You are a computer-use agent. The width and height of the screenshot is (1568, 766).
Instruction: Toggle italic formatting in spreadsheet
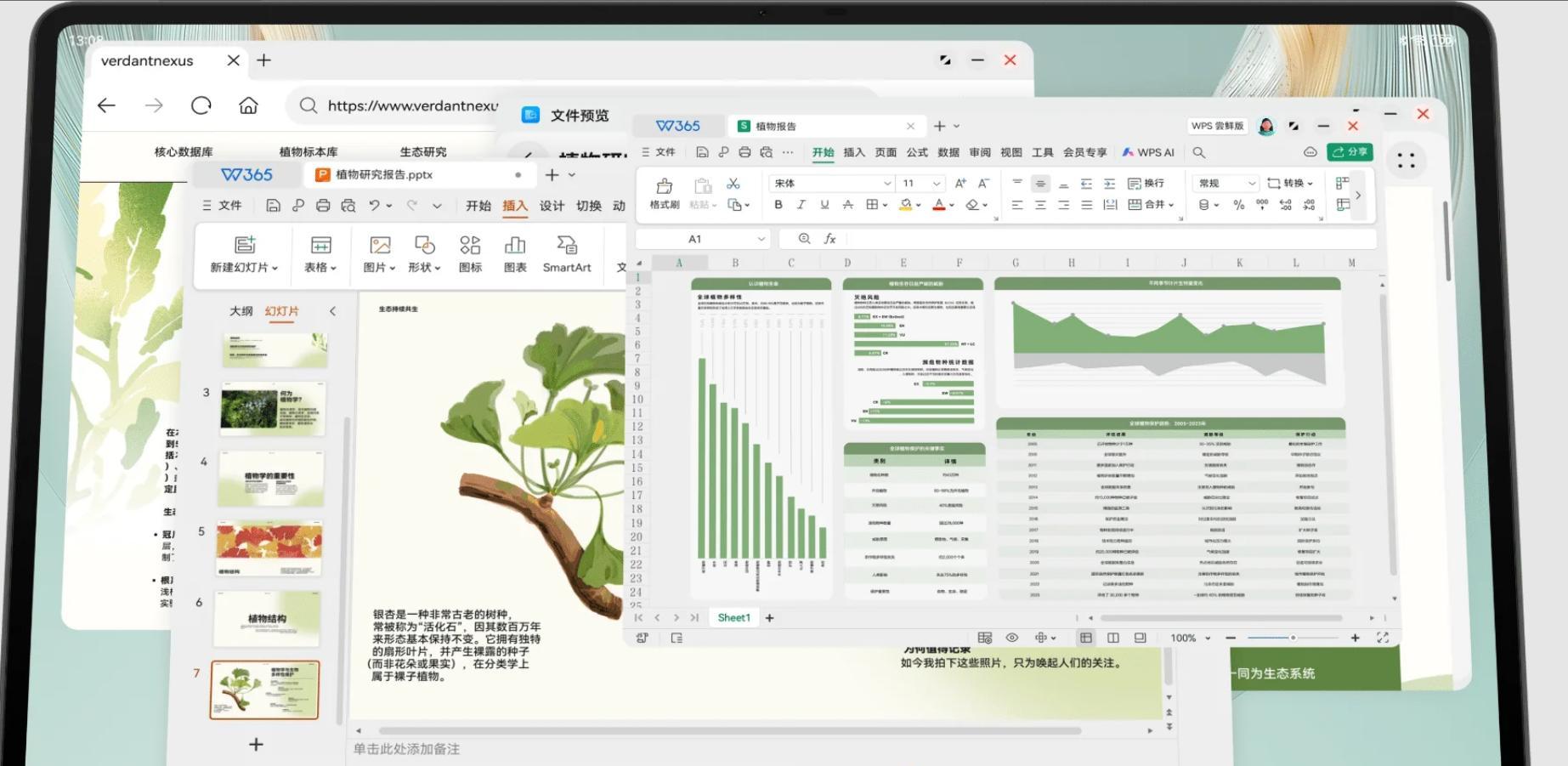click(801, 205)
